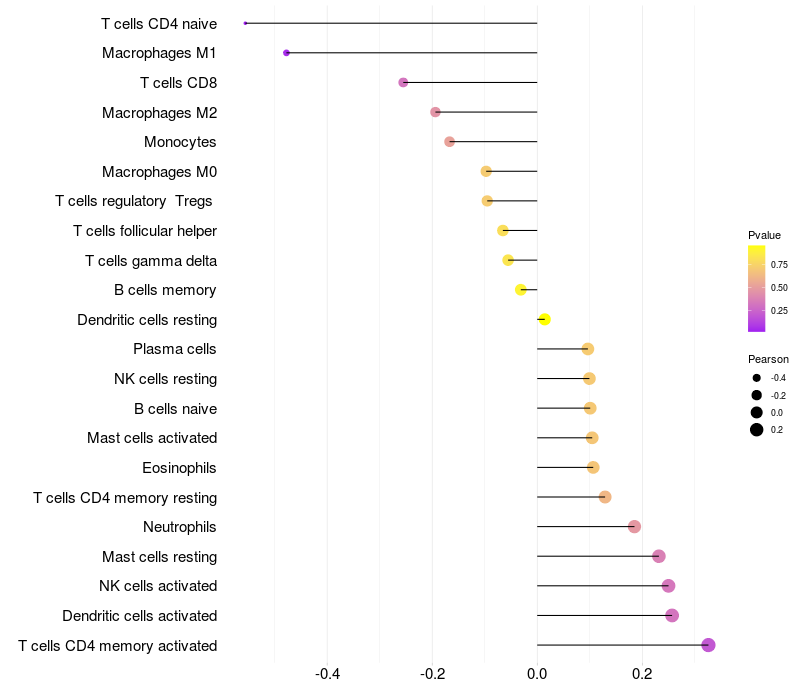
Task: Select the Plasma cells label
Action: 175,349
